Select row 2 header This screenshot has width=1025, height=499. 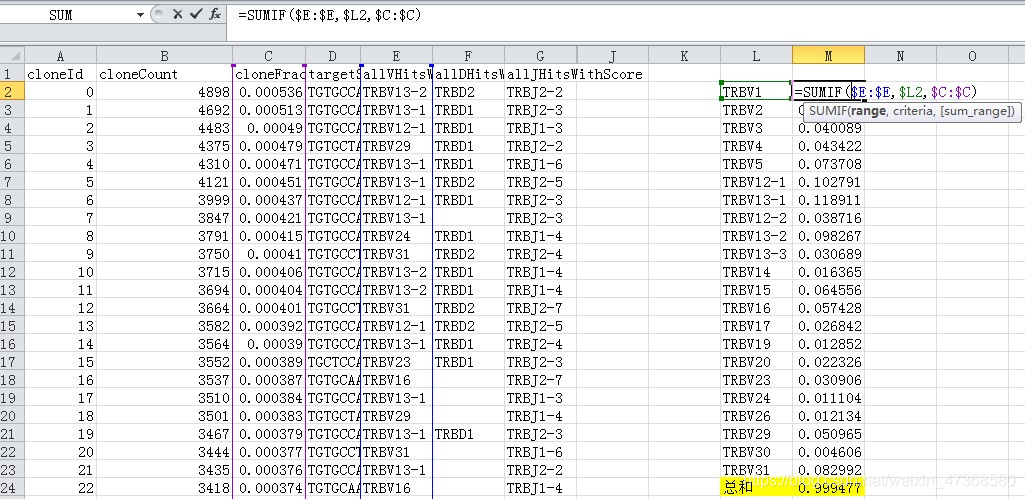12,92
